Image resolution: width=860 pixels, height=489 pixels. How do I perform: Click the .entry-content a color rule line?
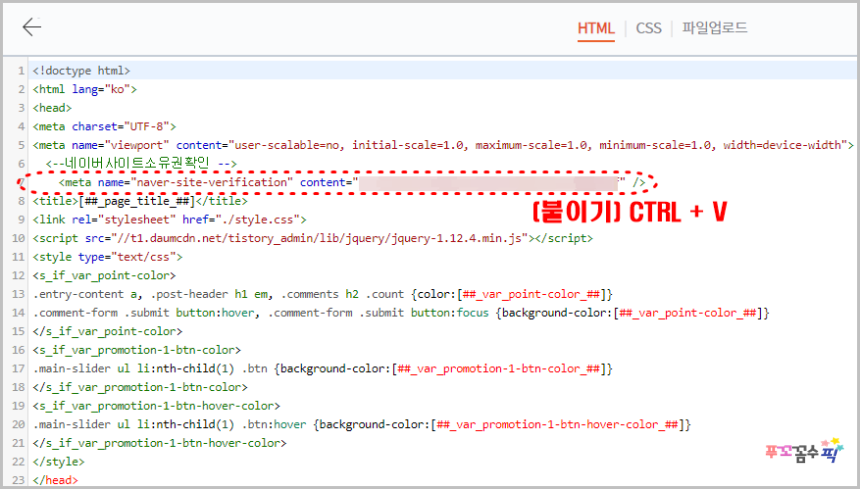[322, 294]
